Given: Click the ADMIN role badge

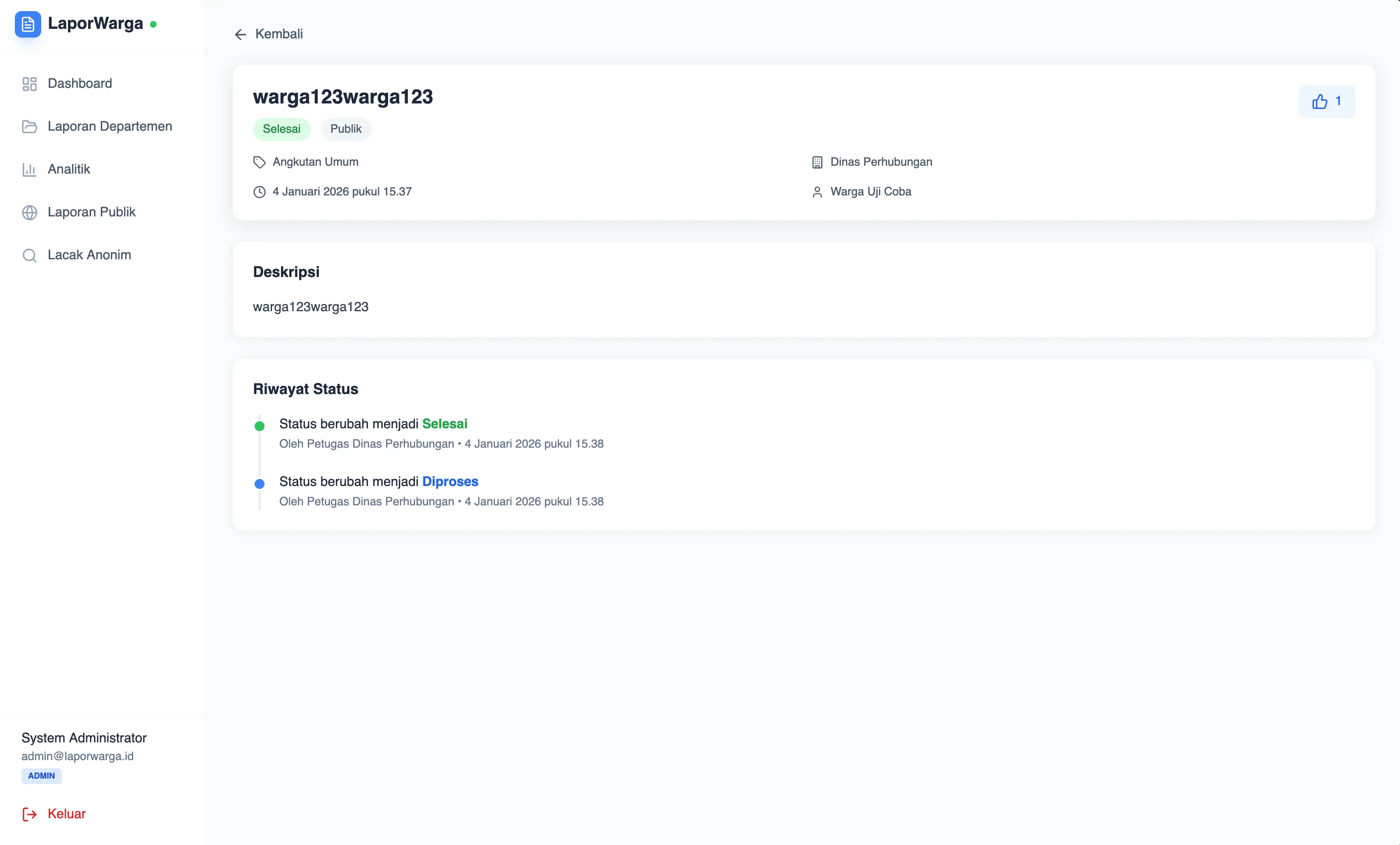Looking at the screenshot, I should 41,776.
